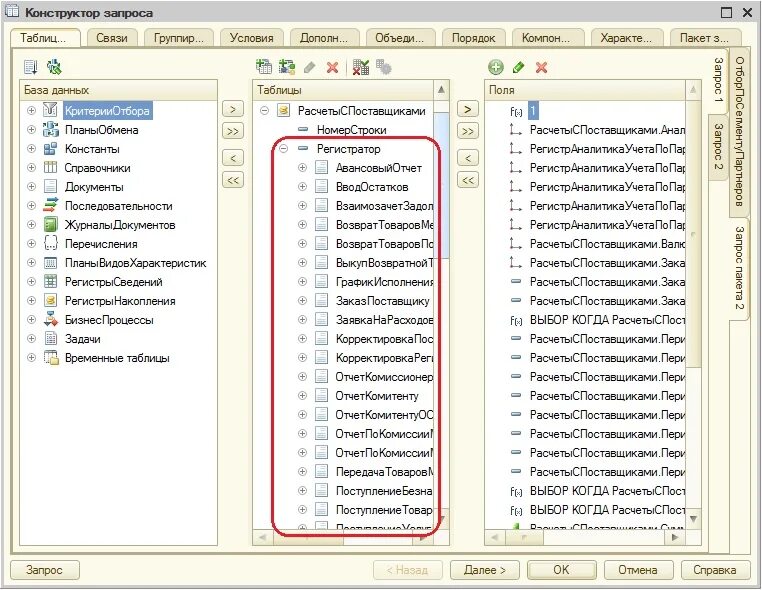This screenshot has height=590, width=762.
Task: Click the >> button between Таблицы and Поля
Action: tap(468, 131)
